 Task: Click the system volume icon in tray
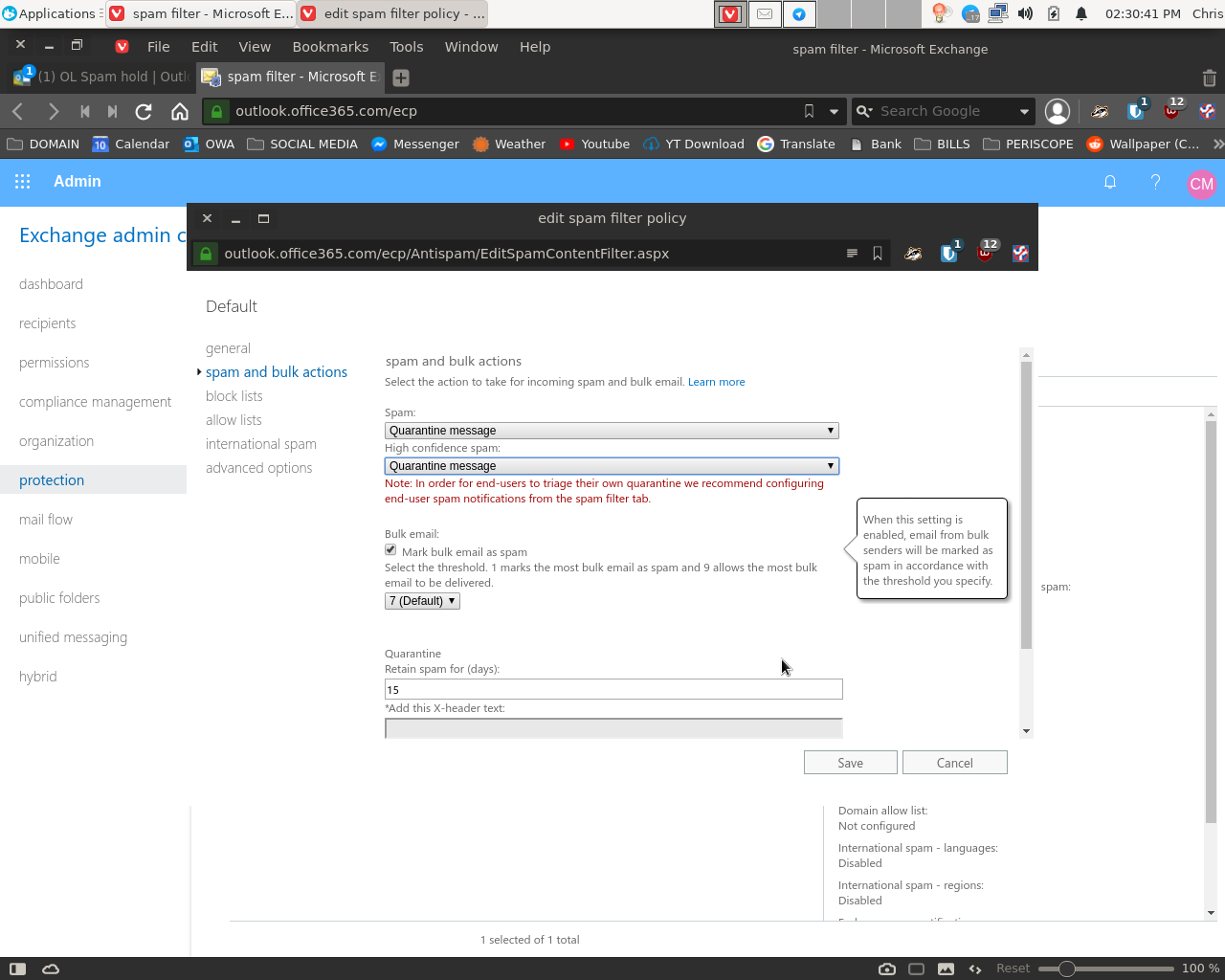[1025, 13]
